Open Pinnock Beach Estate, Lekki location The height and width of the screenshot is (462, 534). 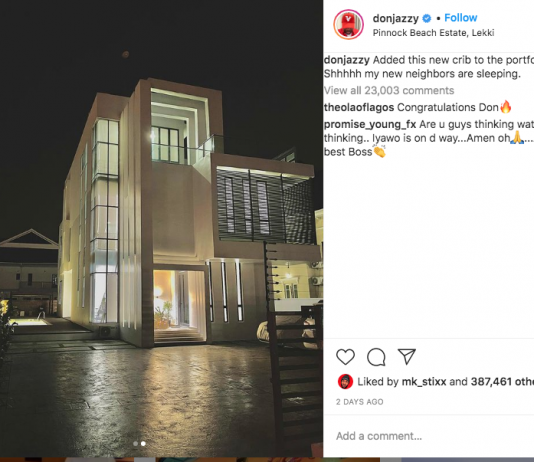coord(433,33)
